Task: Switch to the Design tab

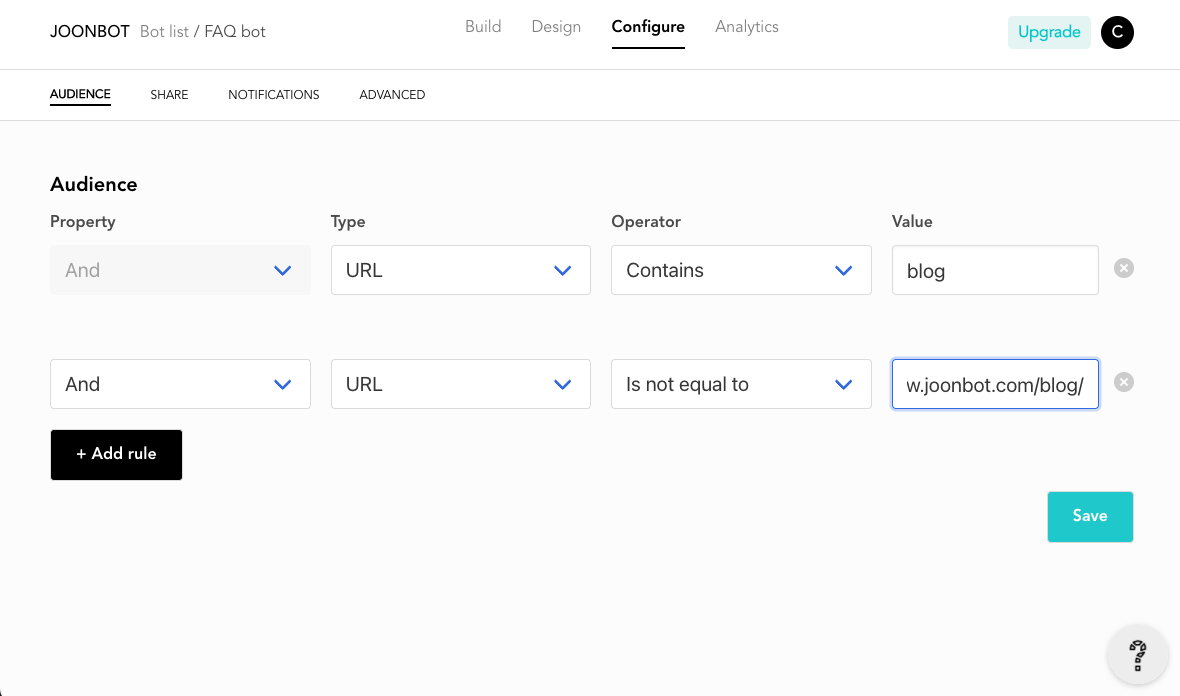Action: coord(556,27)
